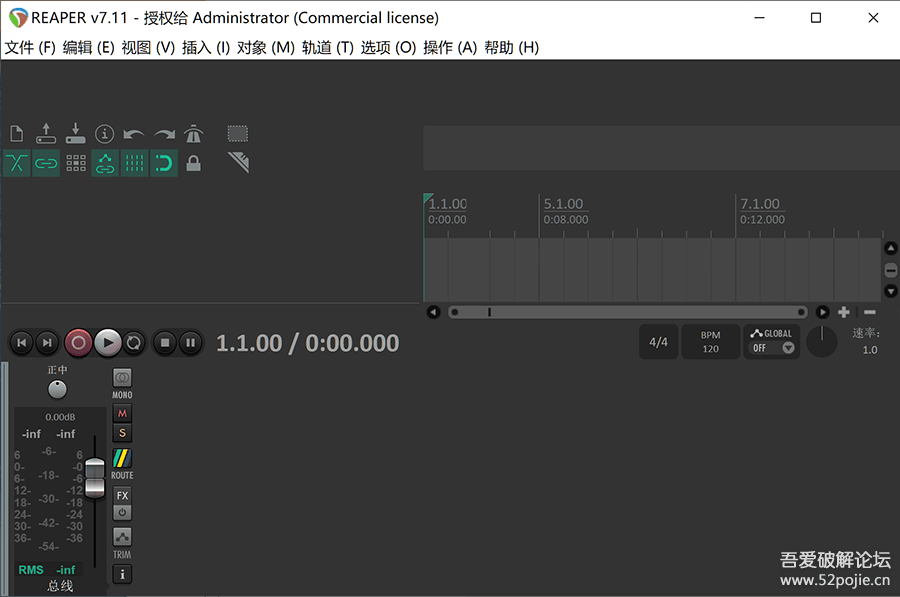Click the master track info button
Screen dimensions: 900x597
tap(122, 574)
